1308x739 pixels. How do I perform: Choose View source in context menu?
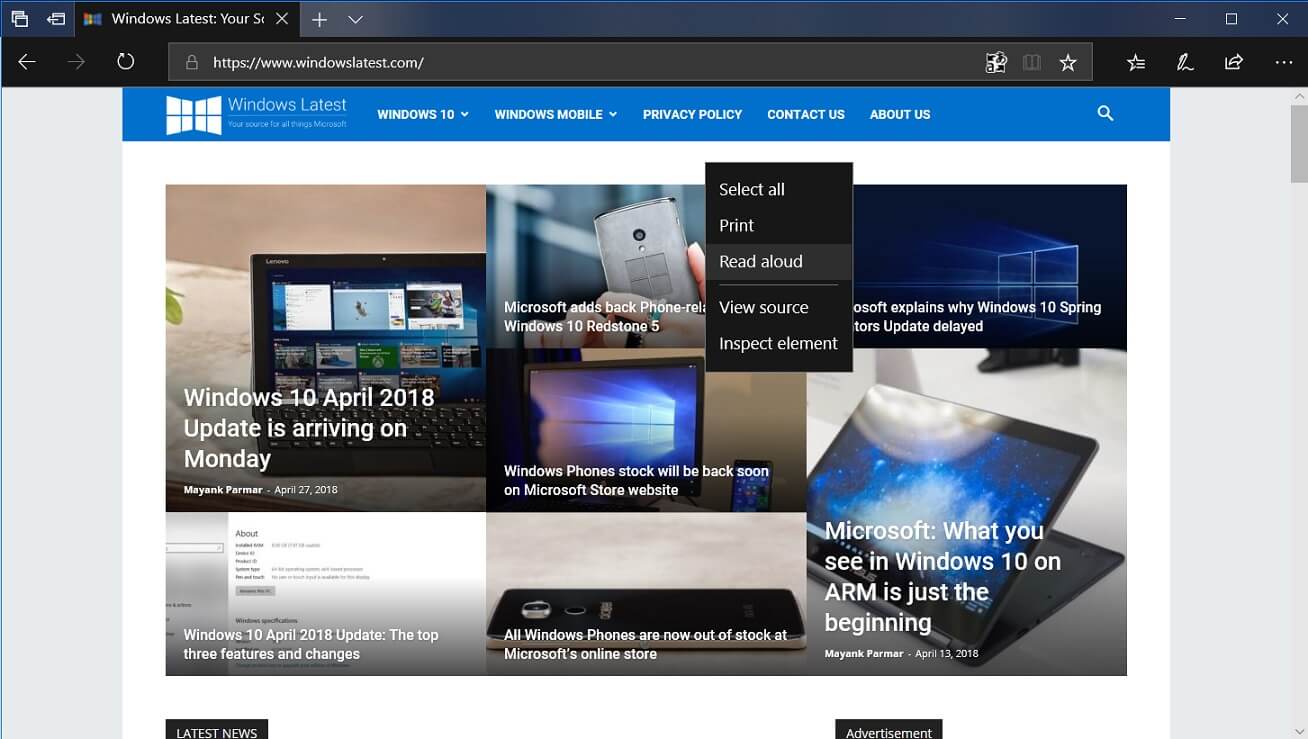coord(779,307)
